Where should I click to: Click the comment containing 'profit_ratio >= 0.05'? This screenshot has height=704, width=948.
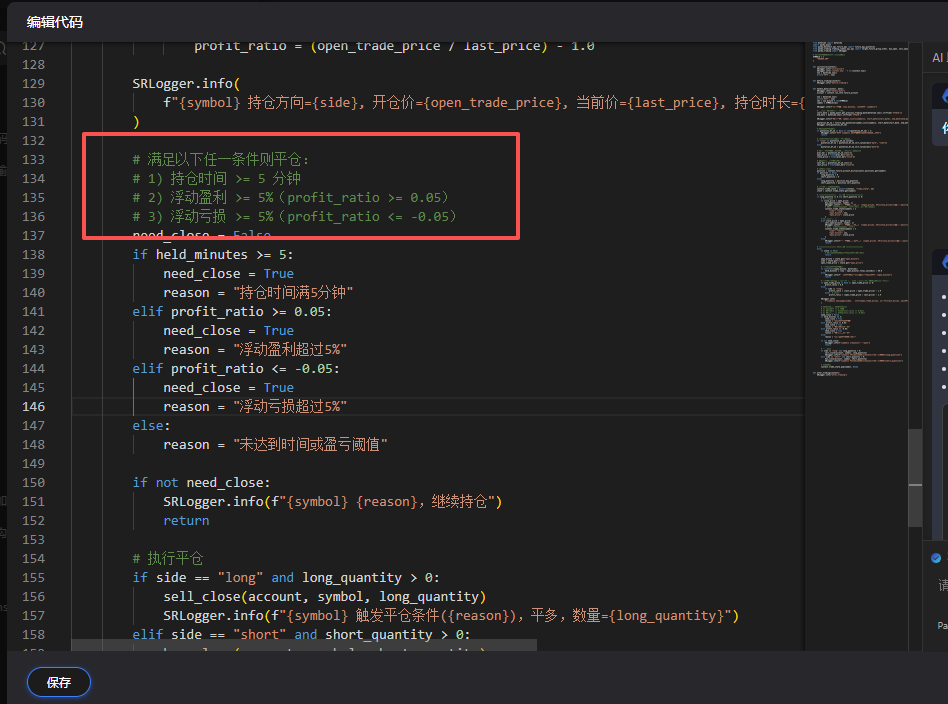[x=291, y=198]
